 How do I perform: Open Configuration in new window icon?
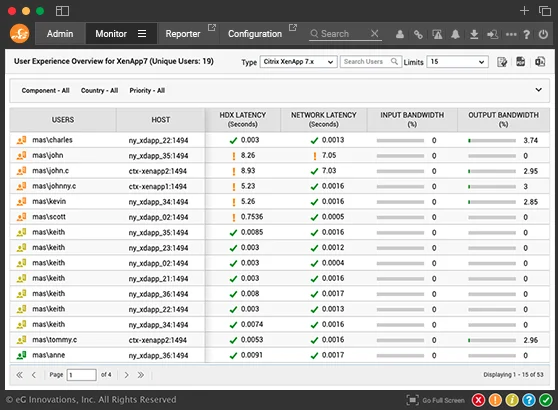(x=293, y=27)
